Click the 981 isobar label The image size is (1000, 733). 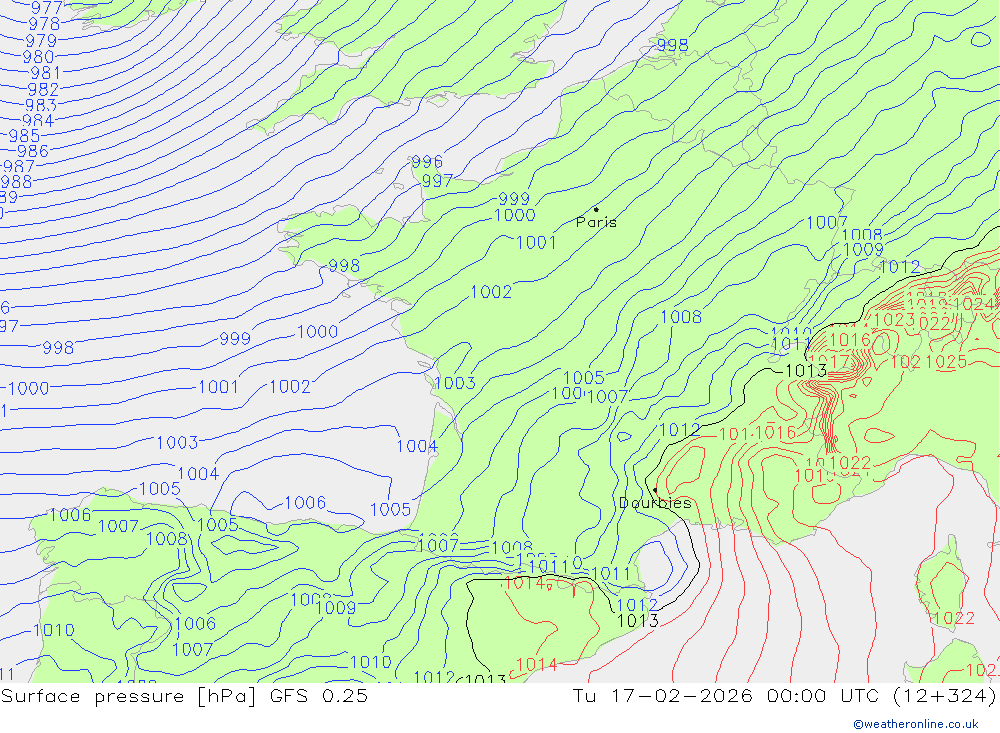(x=45, y=73)
